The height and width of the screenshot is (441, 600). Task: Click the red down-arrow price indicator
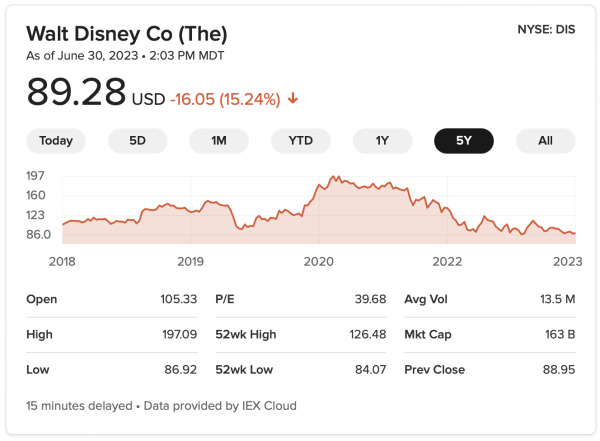293,99
